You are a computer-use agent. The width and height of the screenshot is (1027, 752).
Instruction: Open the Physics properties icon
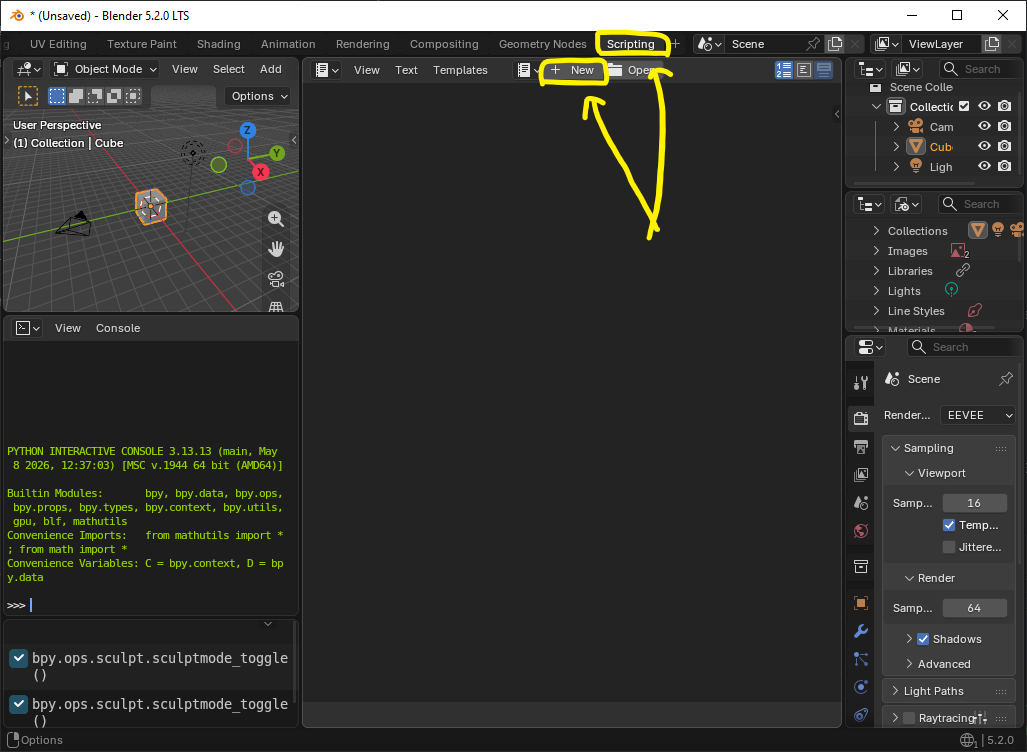click(861, 687)
